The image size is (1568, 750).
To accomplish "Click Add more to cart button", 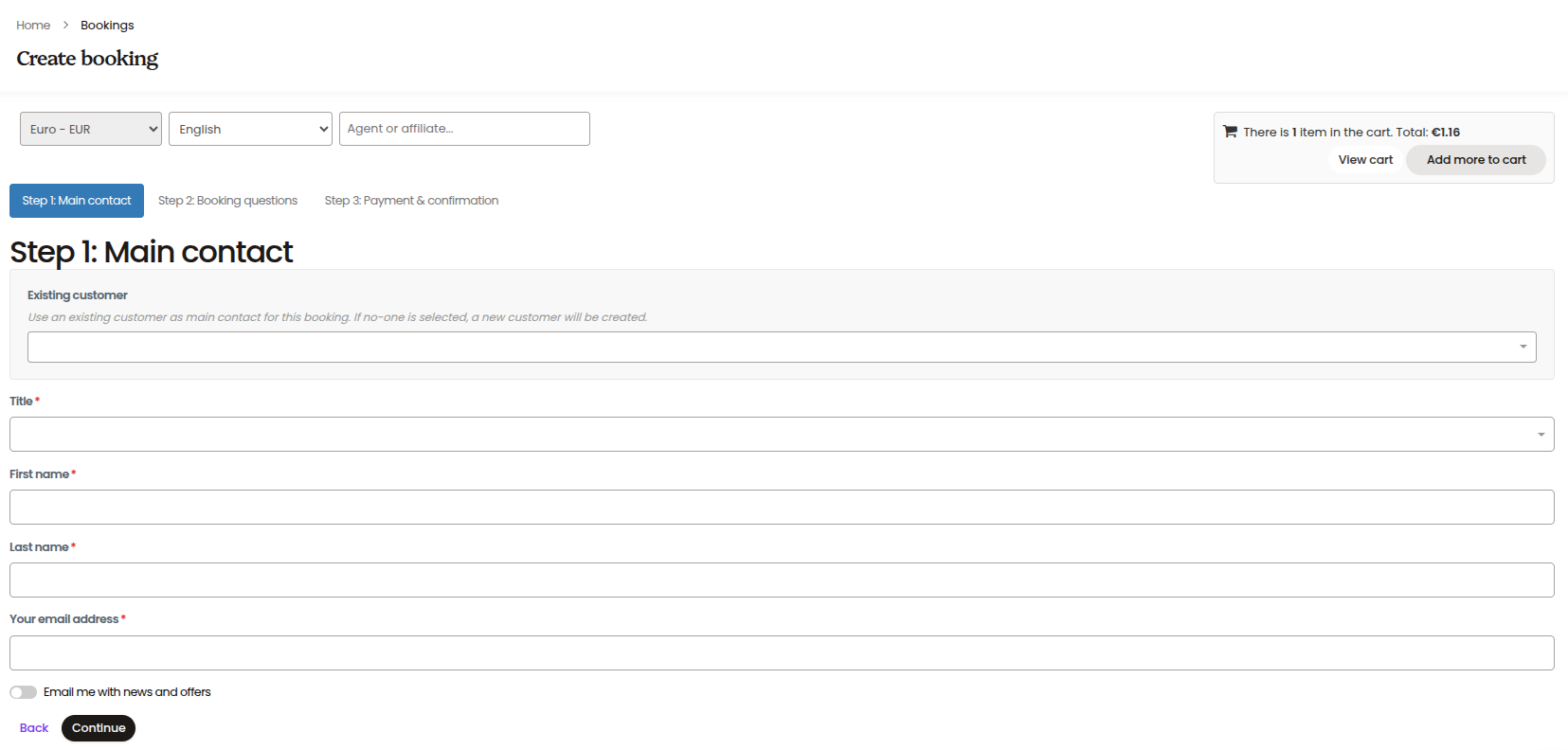I will [x=1476, y=160].
